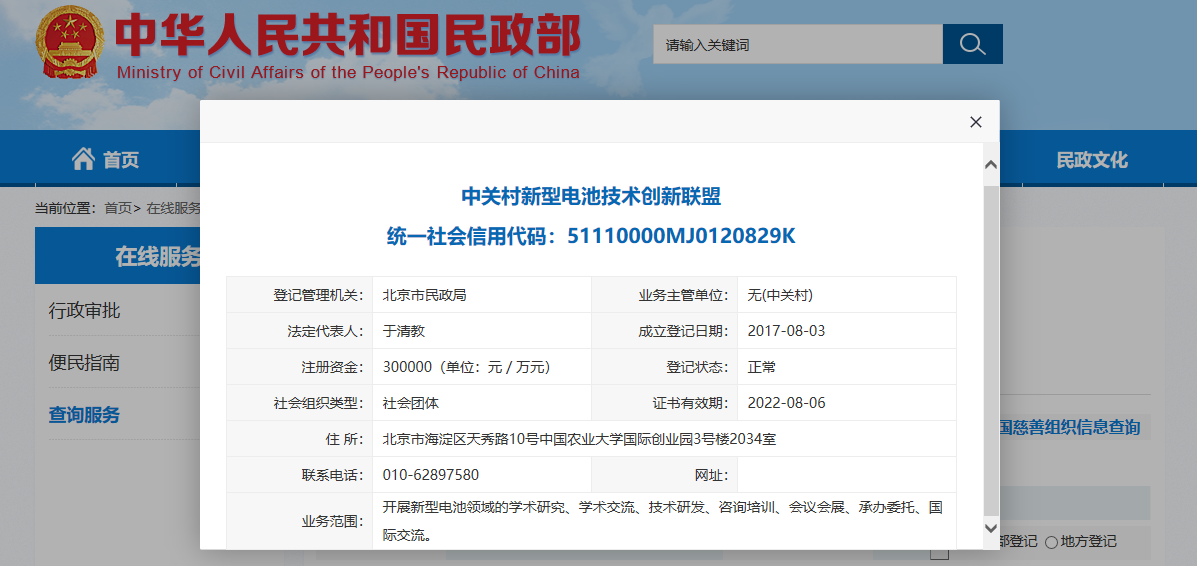Click the national emblem logo
1197x566 pixels.
[68, 43]
